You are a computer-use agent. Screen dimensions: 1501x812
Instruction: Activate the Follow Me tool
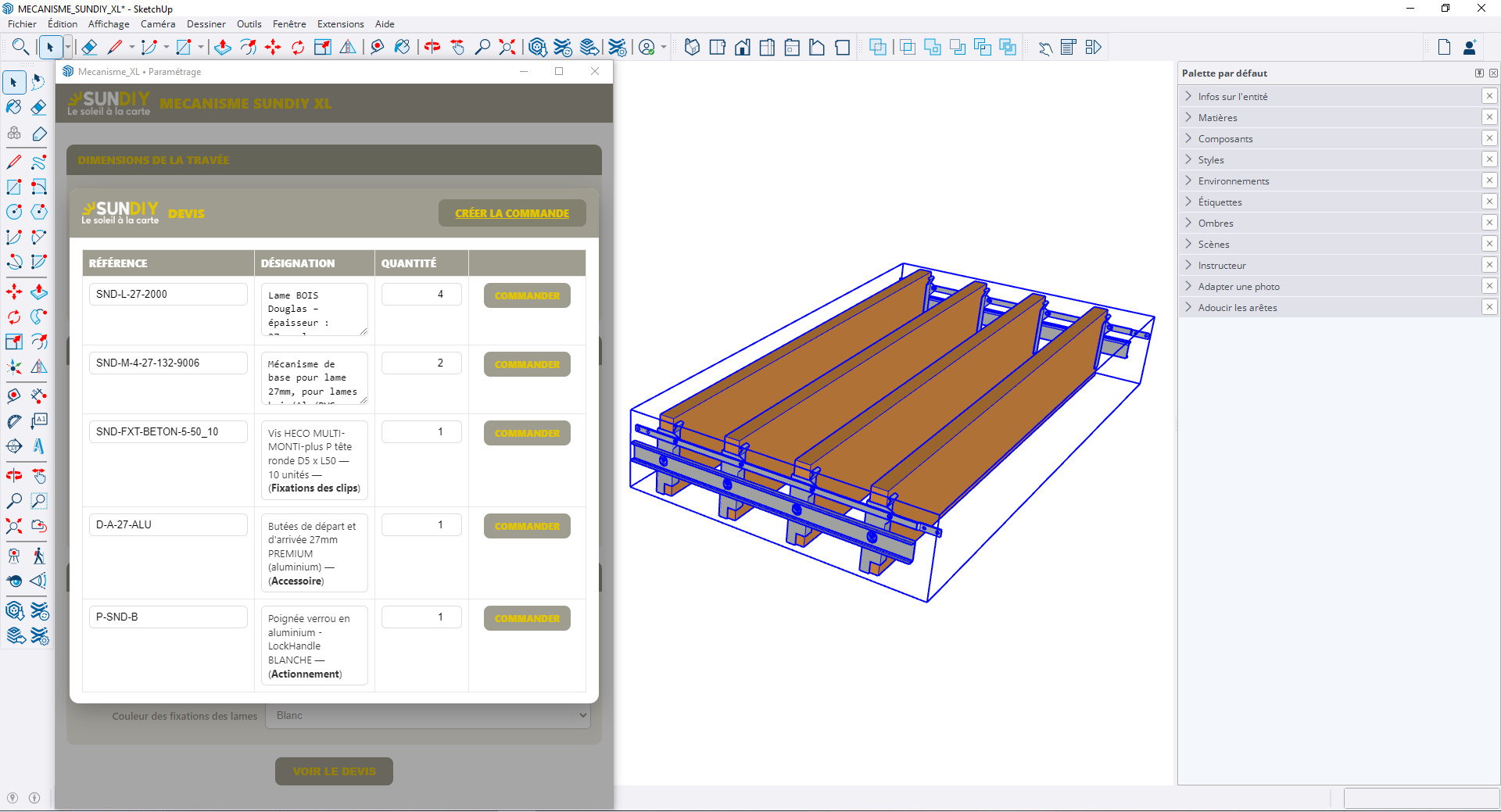click(38, 317)
